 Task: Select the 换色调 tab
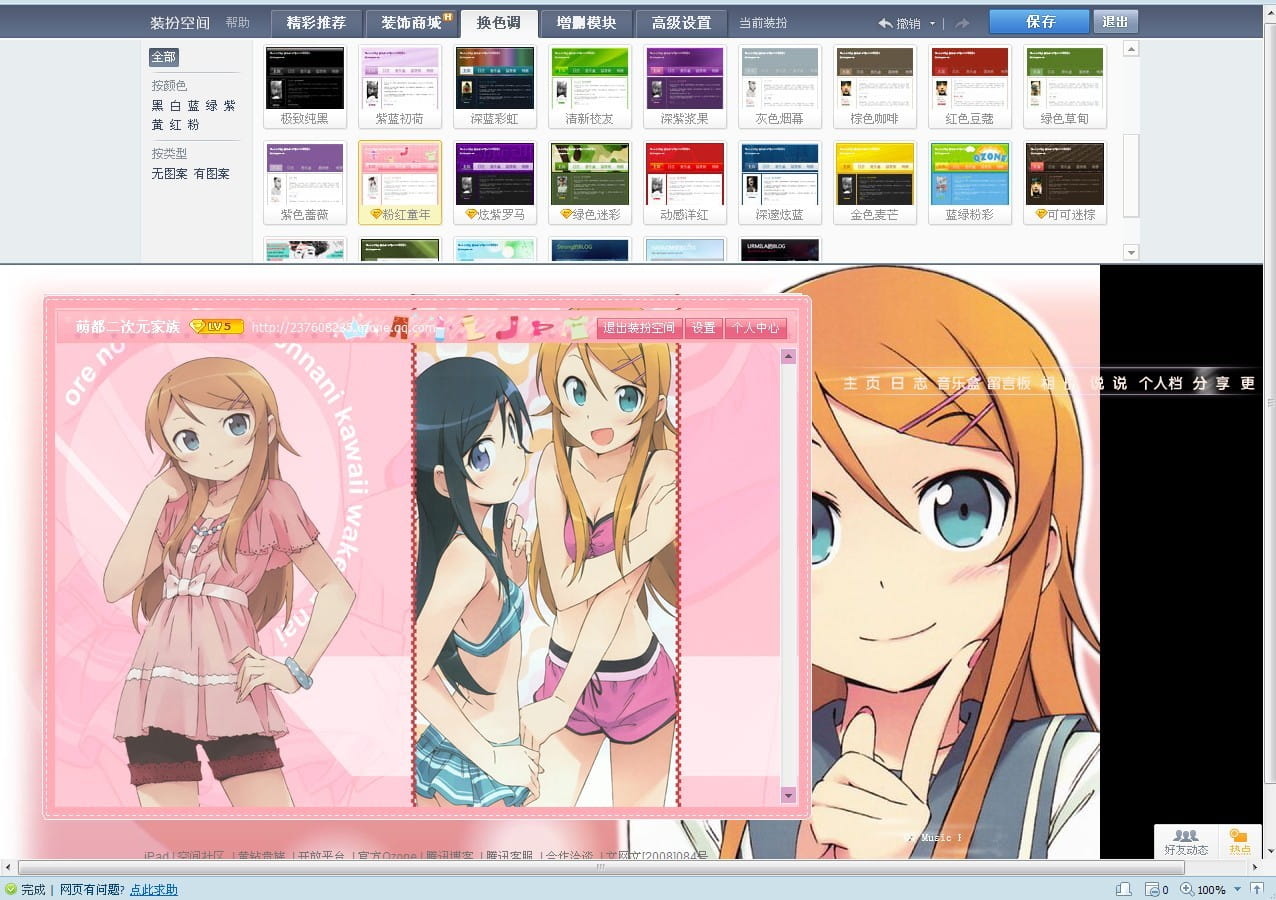click(x=498, y=23)
